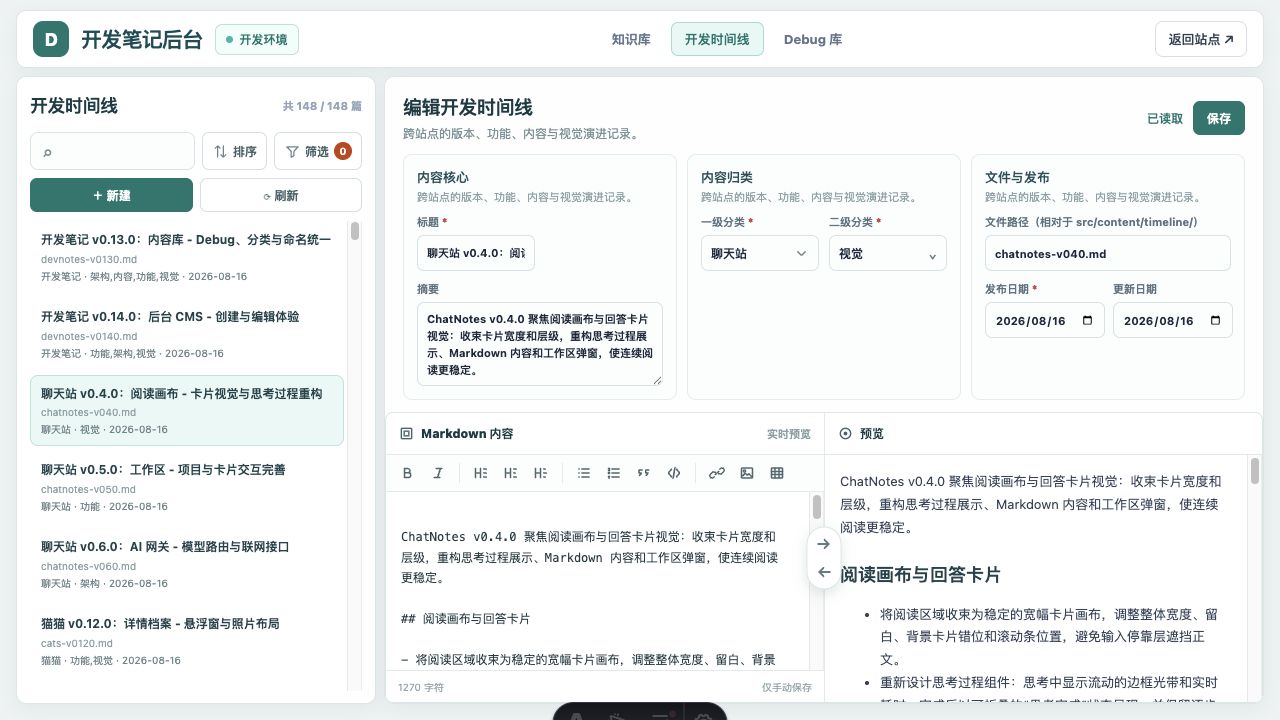The width and height of the screenshot is (1280, 720).
Task: Click the 共 148 / 148 篇 count
Action: click(x=322, y=106)
